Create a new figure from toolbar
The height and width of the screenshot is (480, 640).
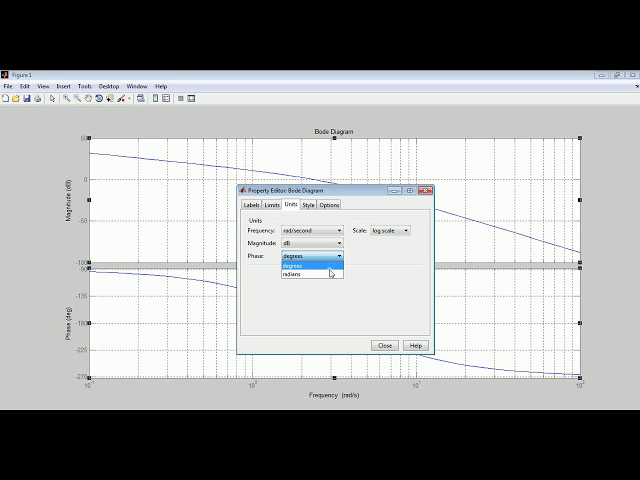(5, 98)
